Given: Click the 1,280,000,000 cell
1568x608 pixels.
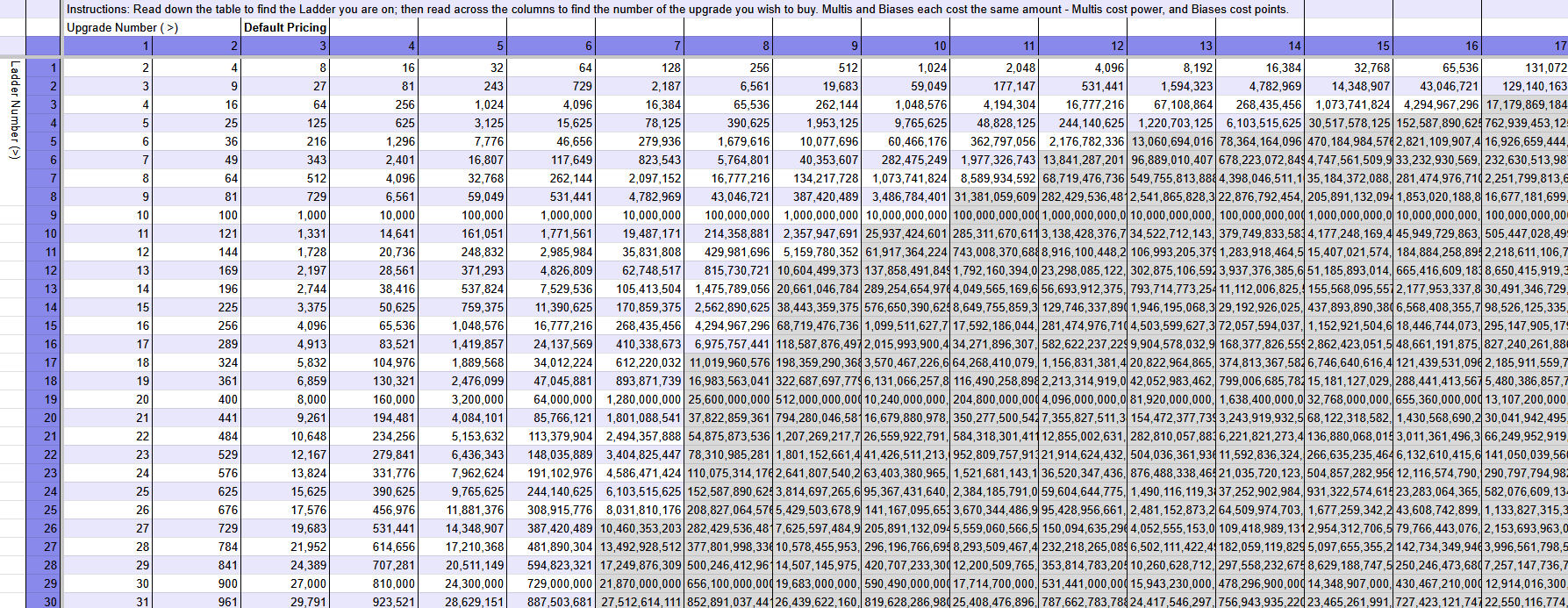Looking at the screenshot, I should click(x=640, y=399).
